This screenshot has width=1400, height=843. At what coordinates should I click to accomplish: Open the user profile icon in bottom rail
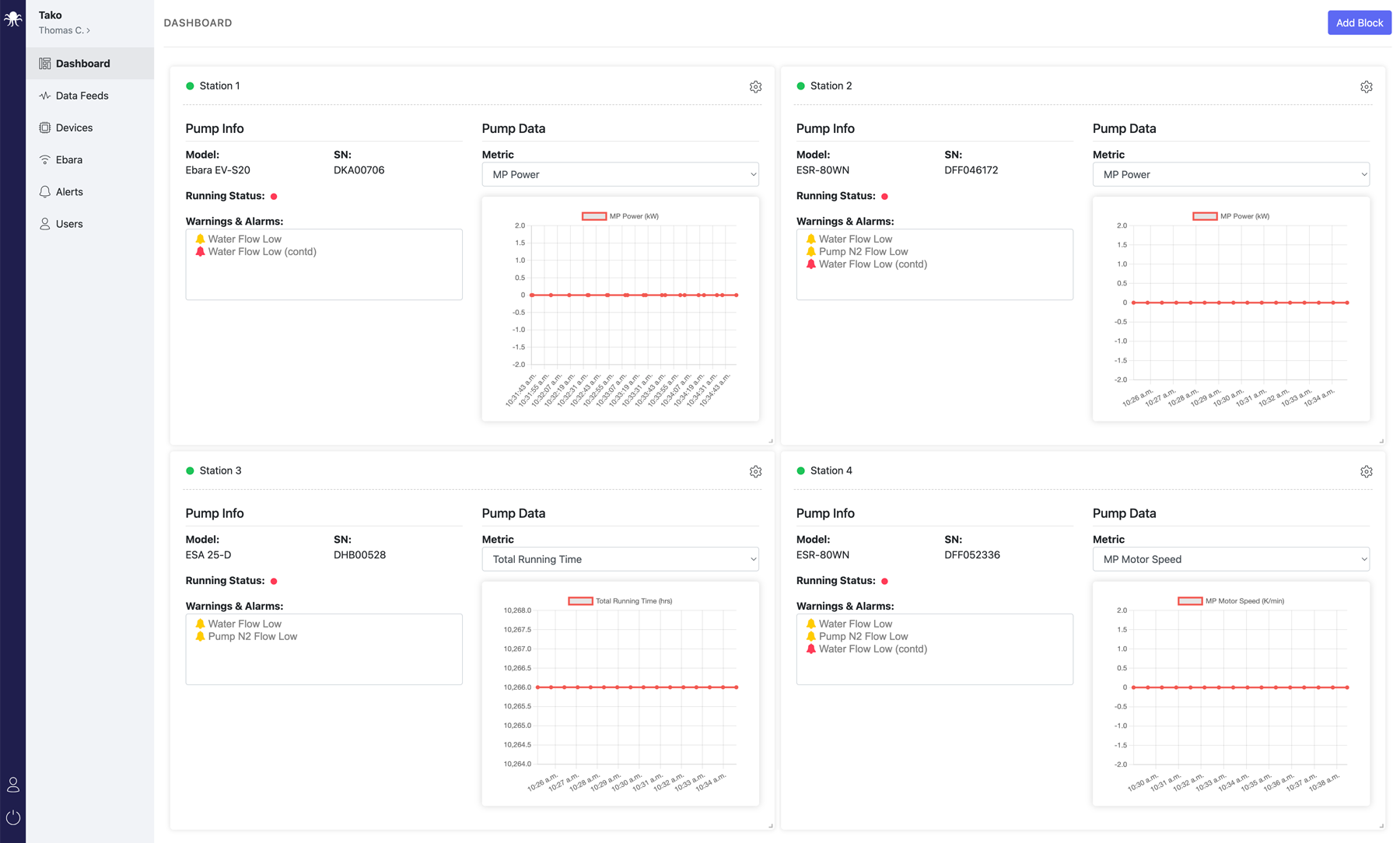[13, 785]
